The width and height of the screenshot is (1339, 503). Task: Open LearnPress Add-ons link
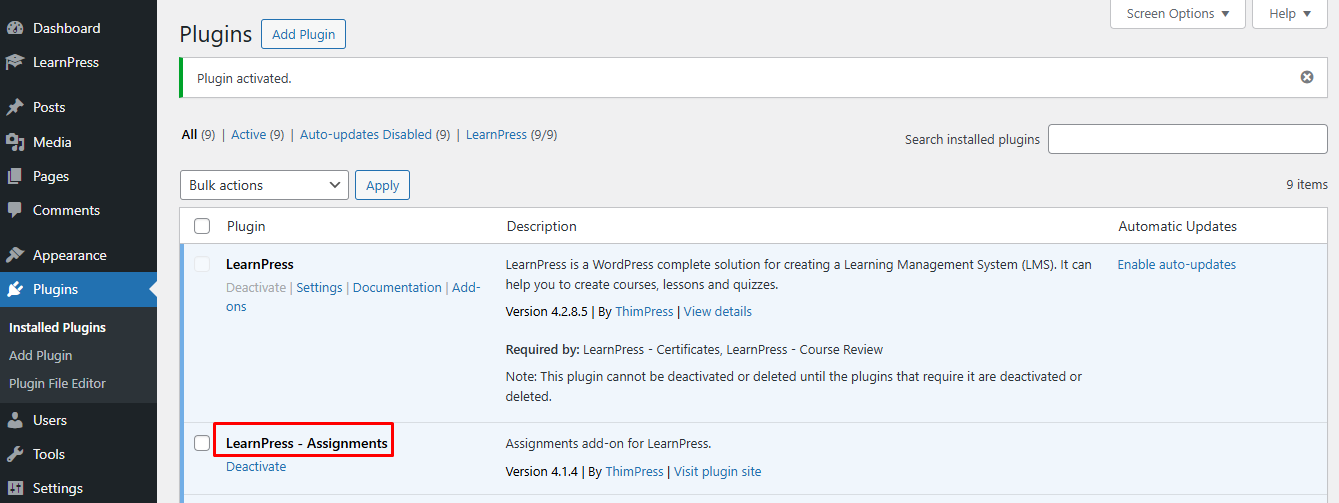(466, 287)
